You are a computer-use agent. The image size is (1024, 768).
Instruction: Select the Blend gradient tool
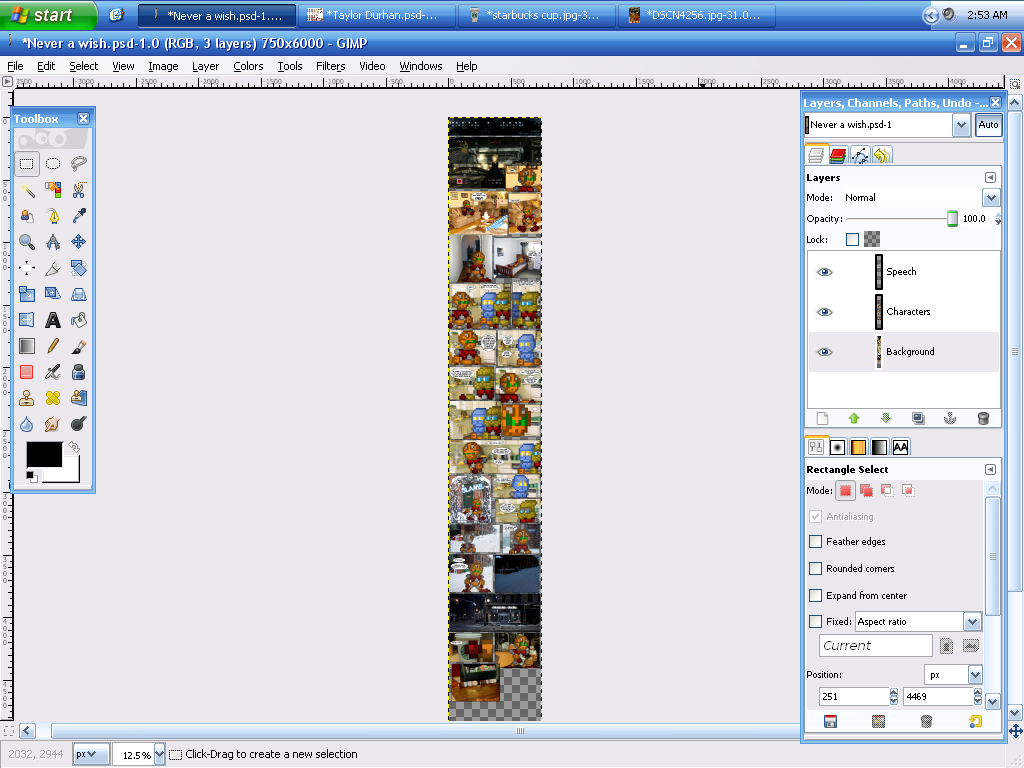tap(27, 346)
